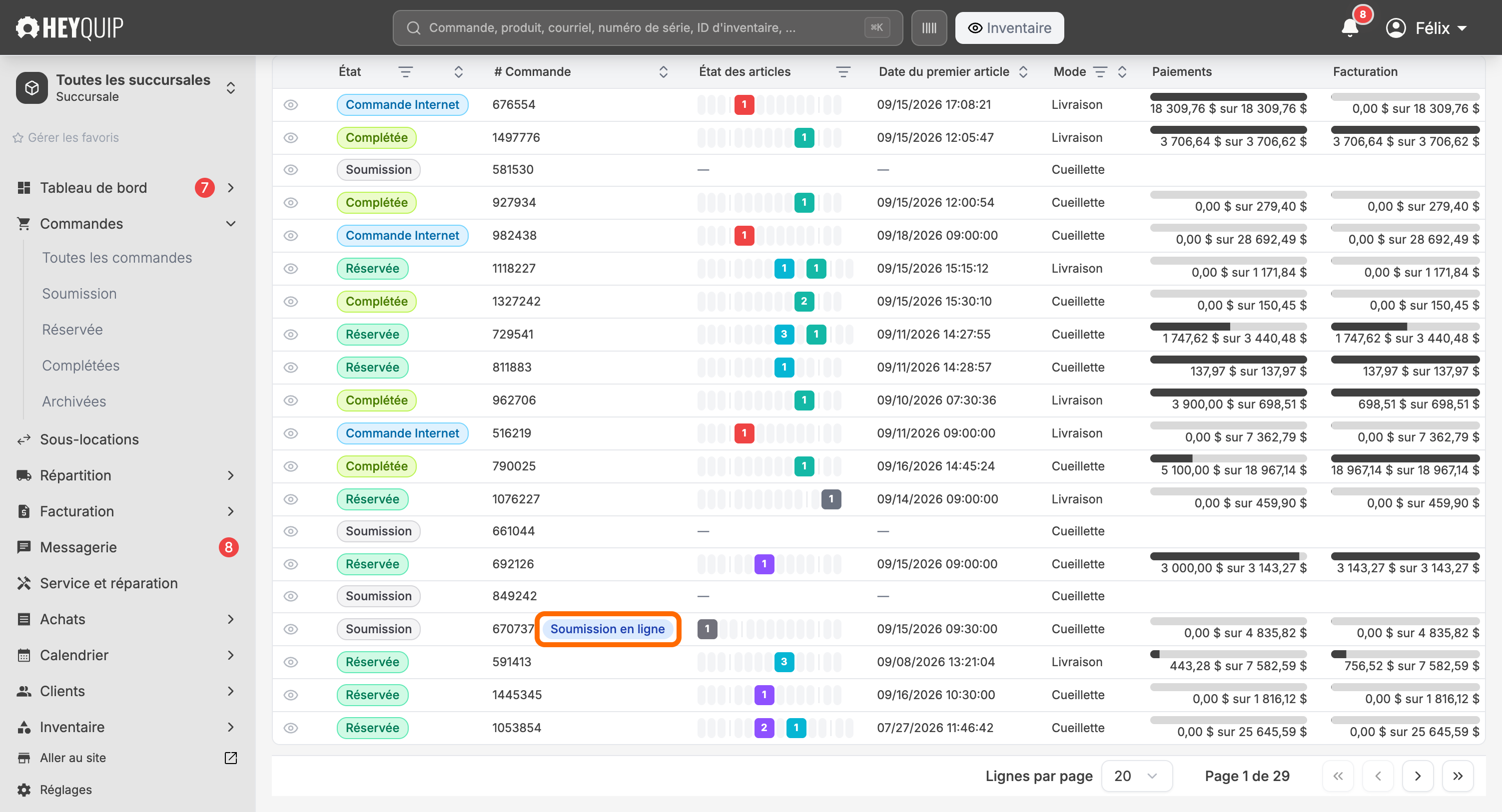The width and height of the screenshot is (1502, 812).
Task: Click Facturation progress bar for order 591413
Action: (x=1405, y=654)
